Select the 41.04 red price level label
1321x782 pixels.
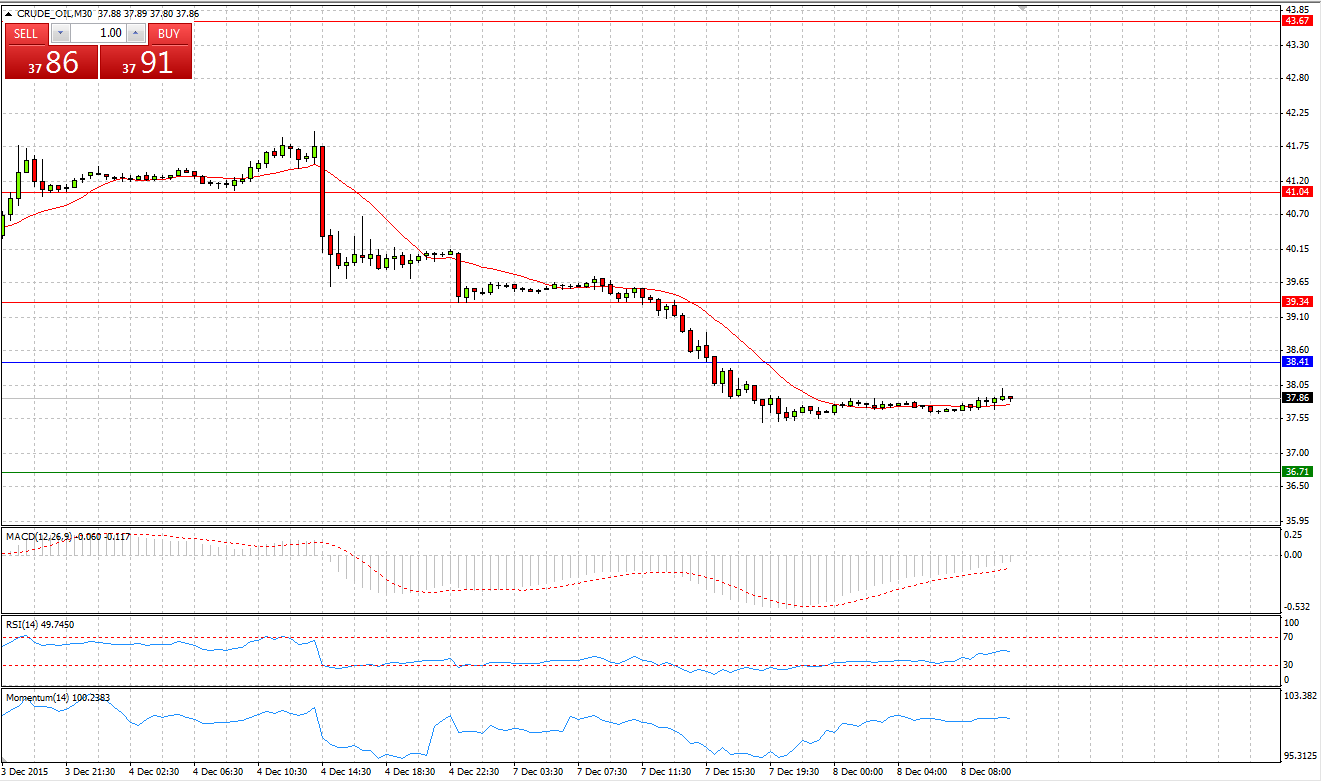(x=1297, y=191)
